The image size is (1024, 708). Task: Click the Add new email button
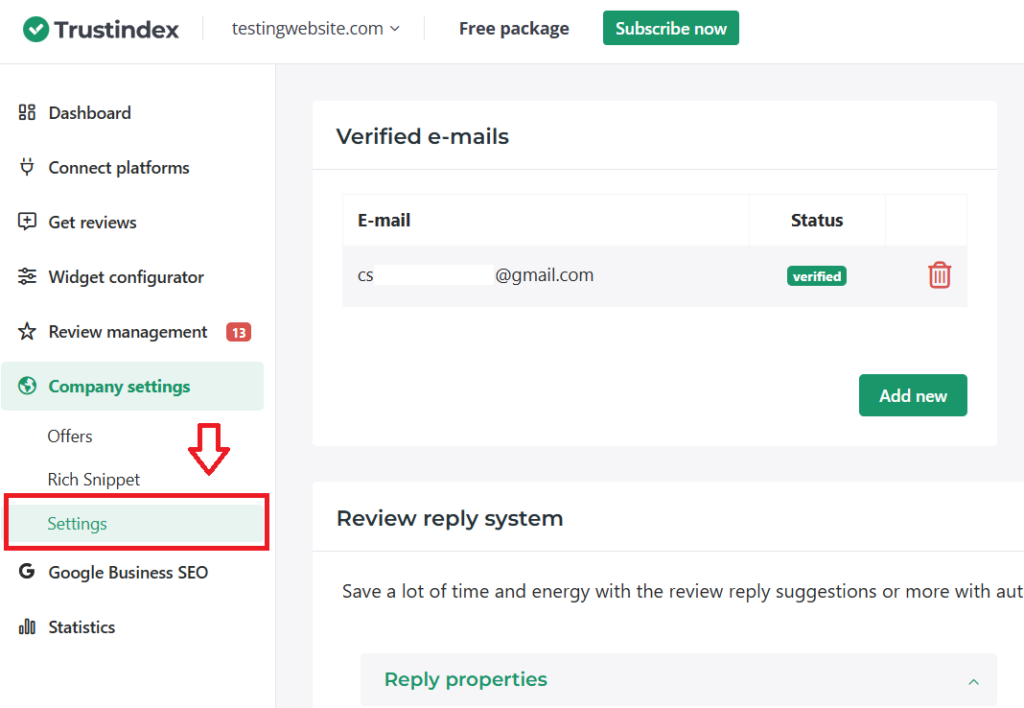(x=912, y=396)
